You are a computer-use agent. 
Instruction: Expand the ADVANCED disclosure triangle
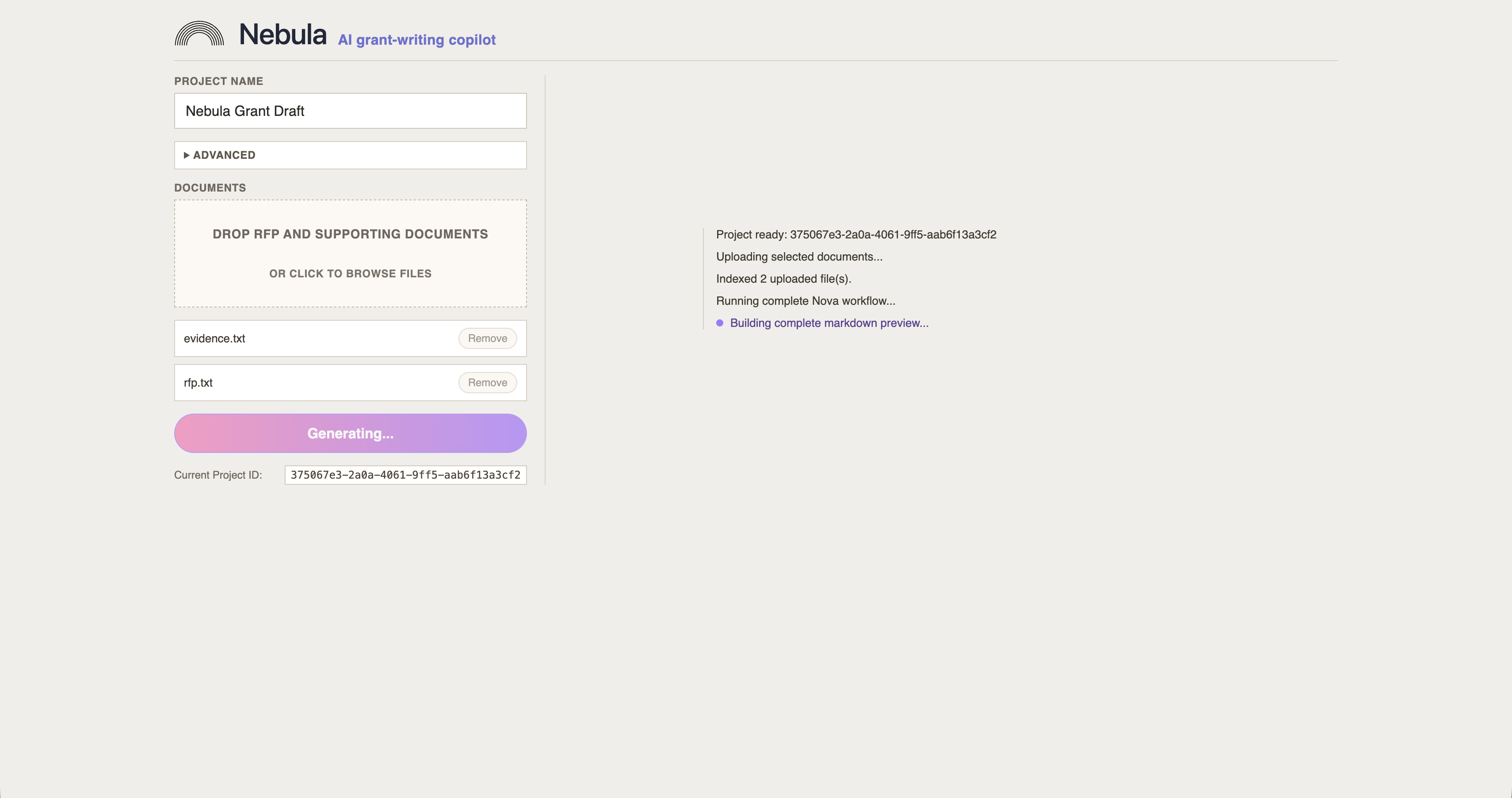tap(187, 155)
